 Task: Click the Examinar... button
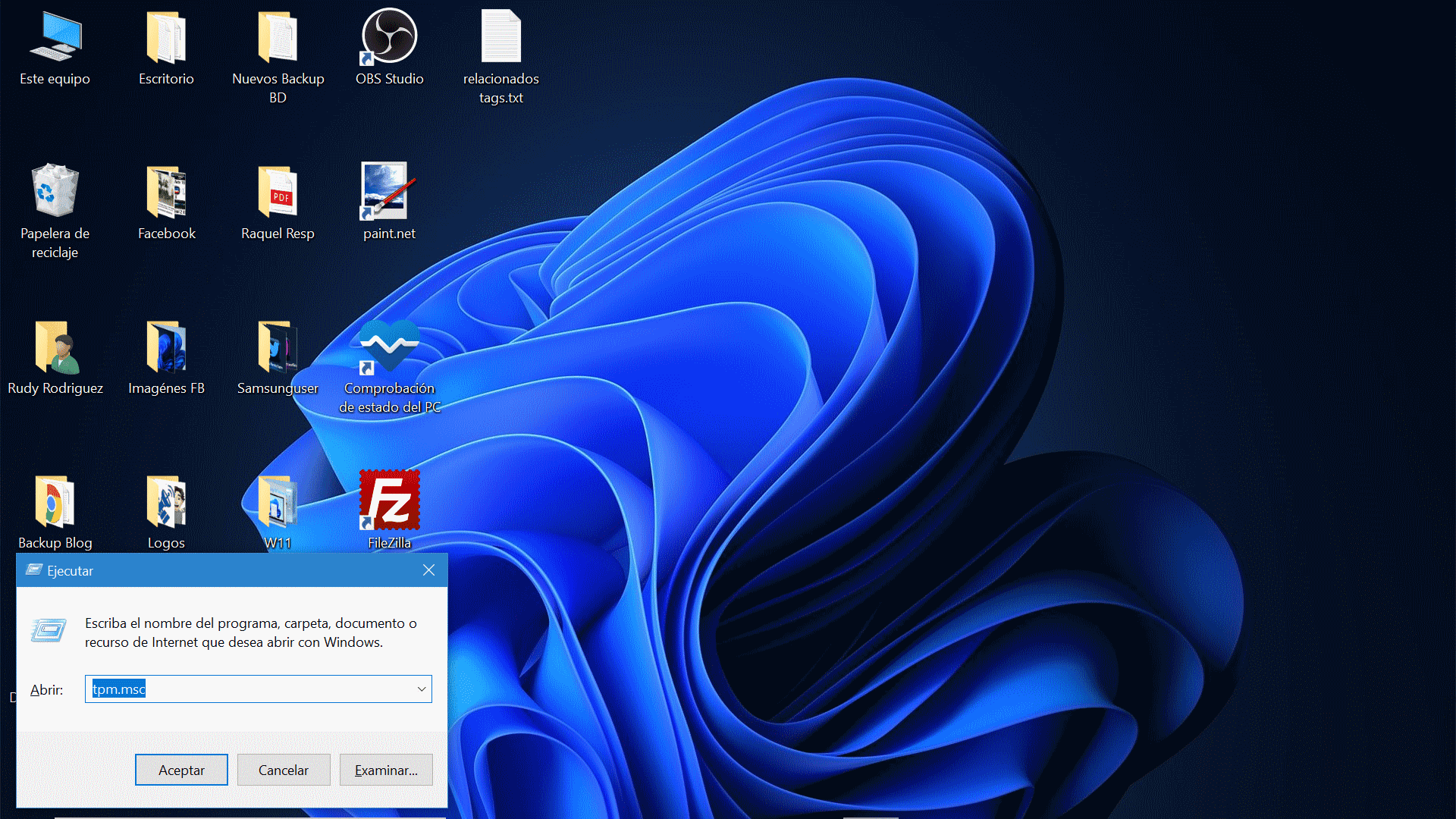tap(386, 770)
